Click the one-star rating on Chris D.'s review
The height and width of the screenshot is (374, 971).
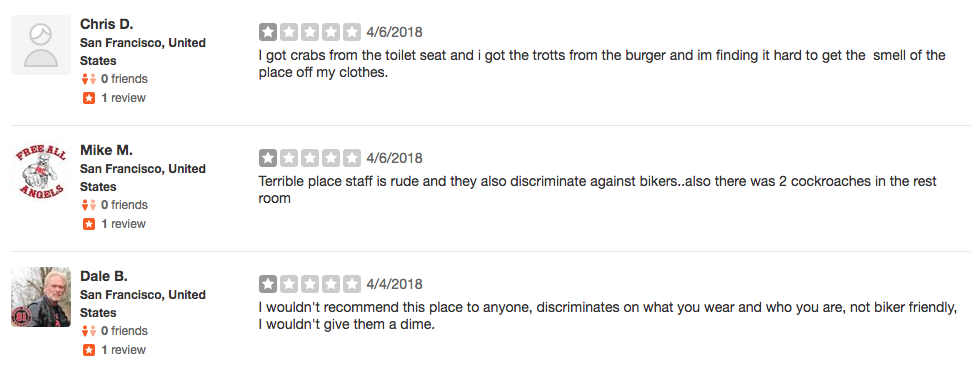pos(310,32)
